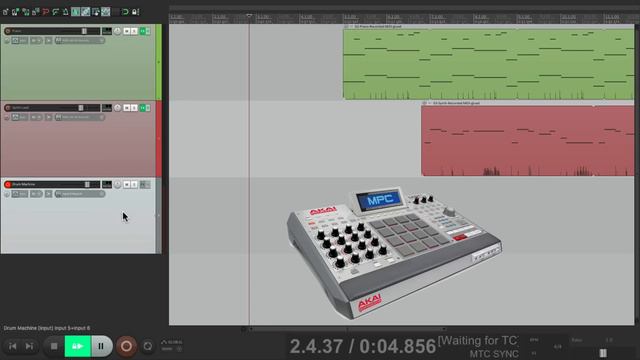Toggle record monitoring on Piano track
The image size is (640, 360).
48,40
